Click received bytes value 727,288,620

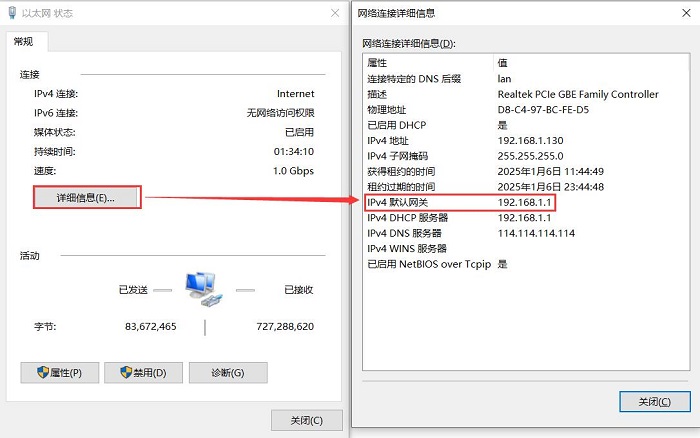[x=285, y=326]
